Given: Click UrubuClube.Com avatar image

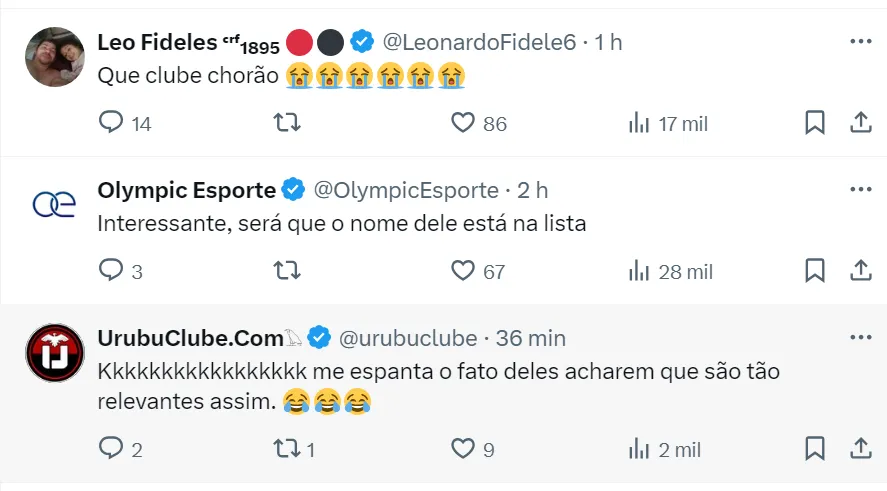Looking at the screenshot, I should point(54,352).
